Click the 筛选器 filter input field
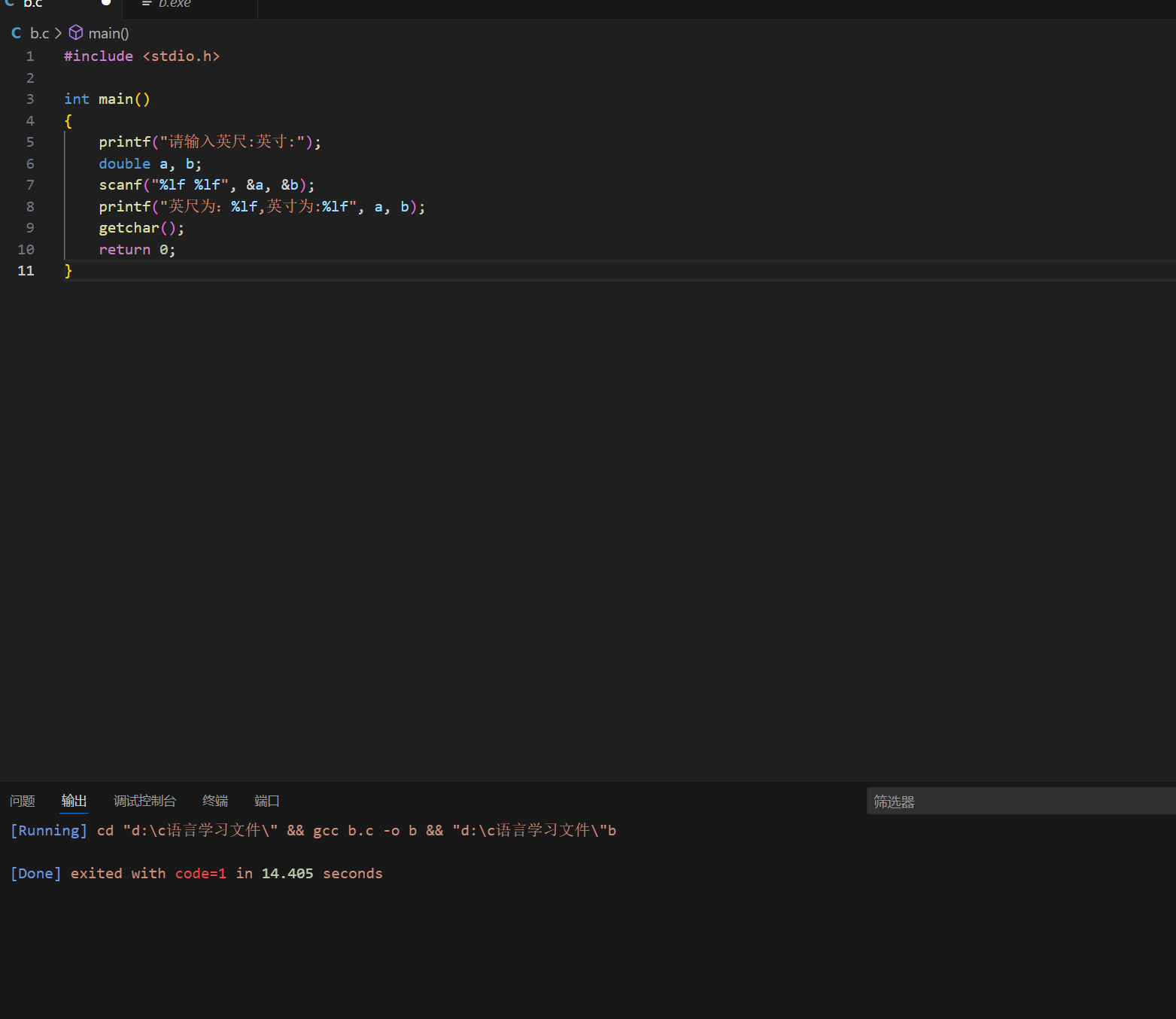The height and width of the screenshot is (1019, 1176). [x=1021, y=802]
